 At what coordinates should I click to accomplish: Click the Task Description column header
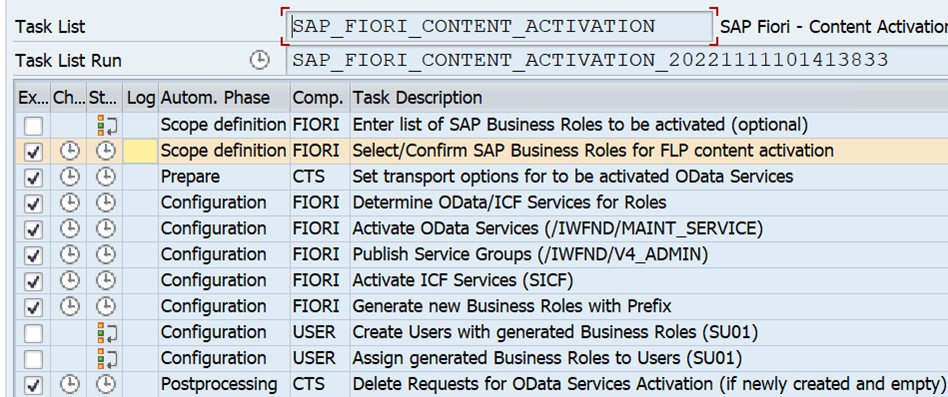(x=417, y=97)
